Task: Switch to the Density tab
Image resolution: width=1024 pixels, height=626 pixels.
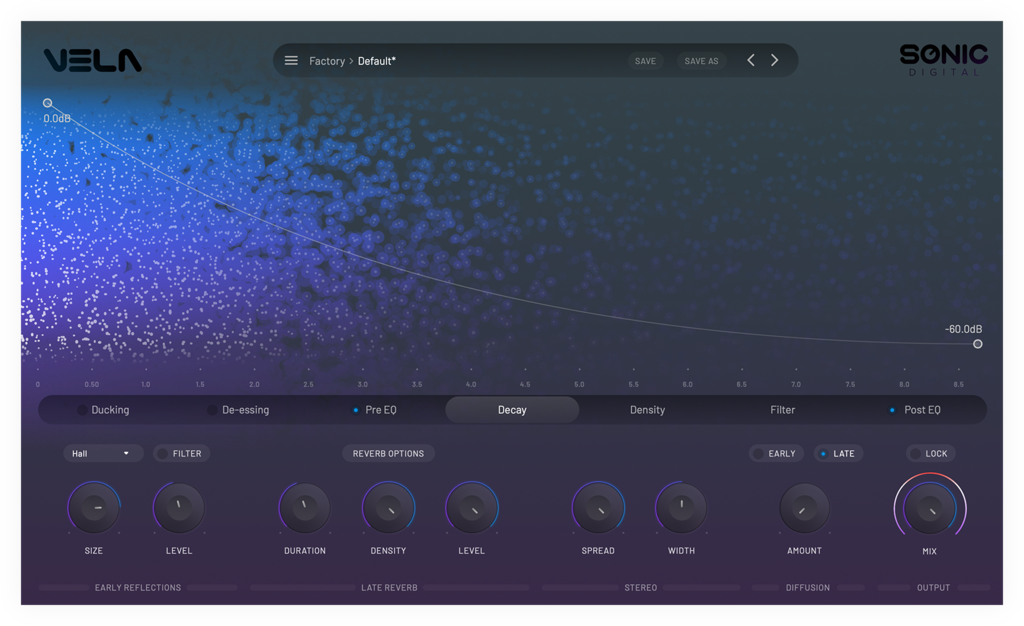Action: pyautogui.click(x=647, y=410)
